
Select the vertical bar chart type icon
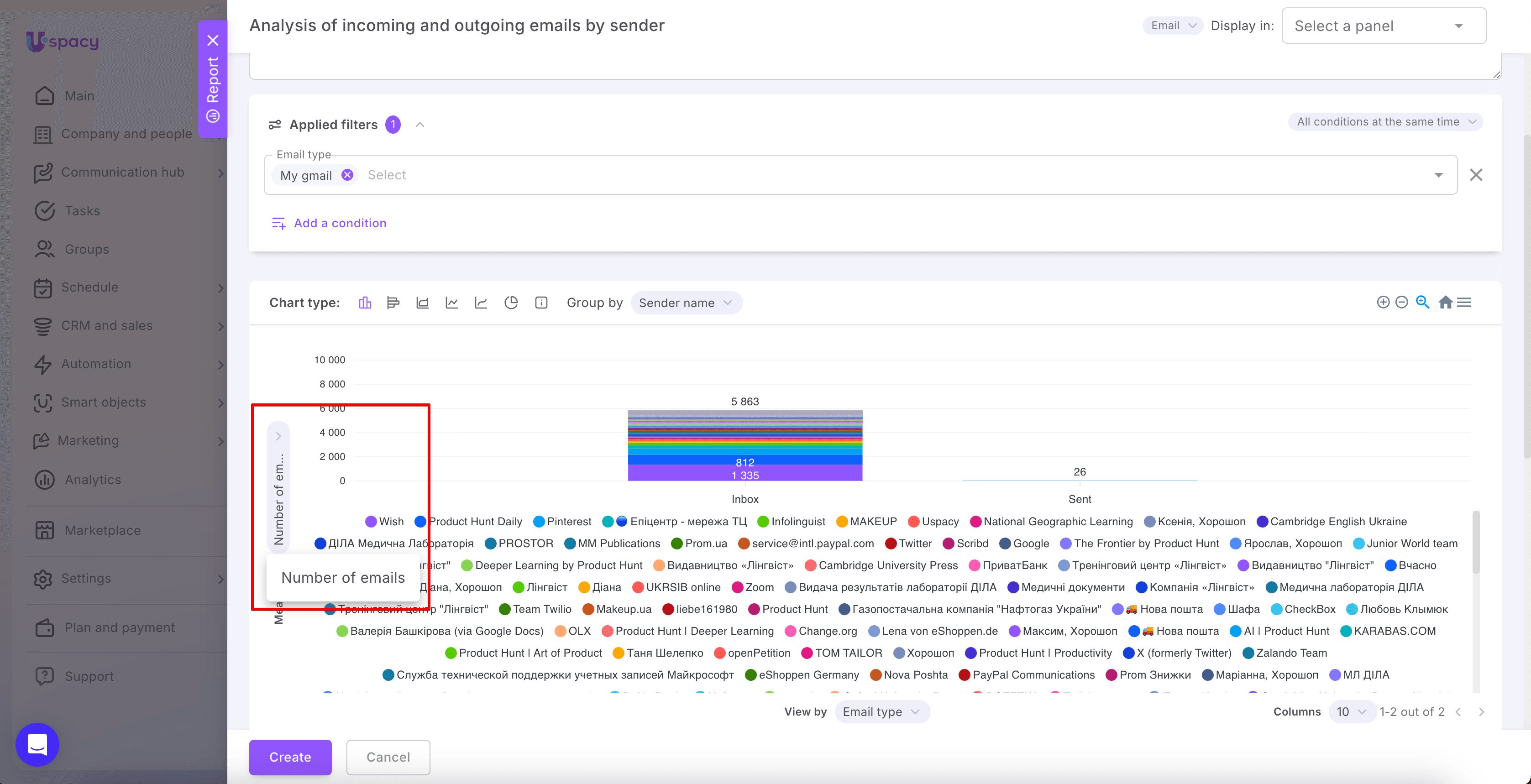click(x=365, y=303)
